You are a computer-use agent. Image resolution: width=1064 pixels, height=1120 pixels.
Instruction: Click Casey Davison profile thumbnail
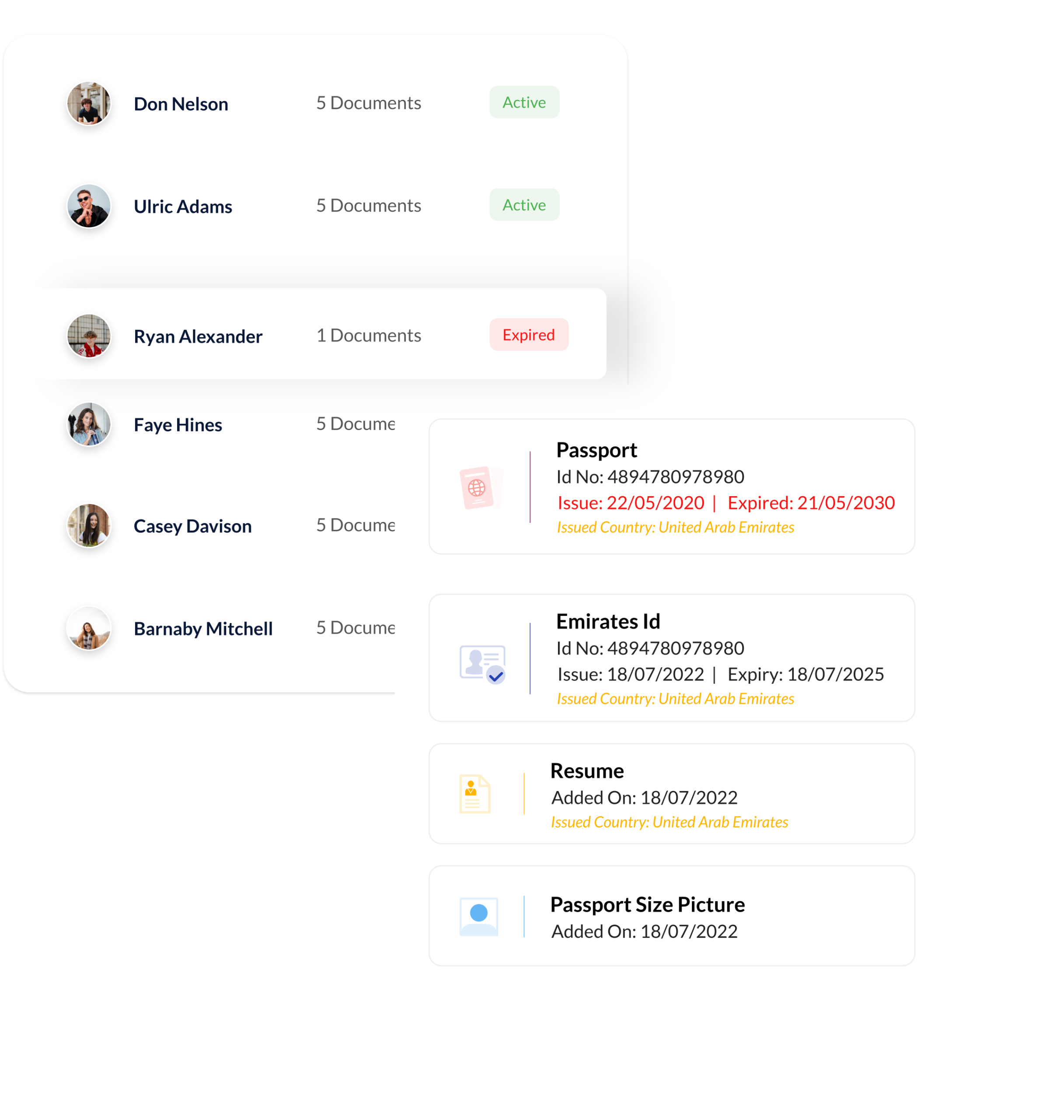tap(88, 525)
